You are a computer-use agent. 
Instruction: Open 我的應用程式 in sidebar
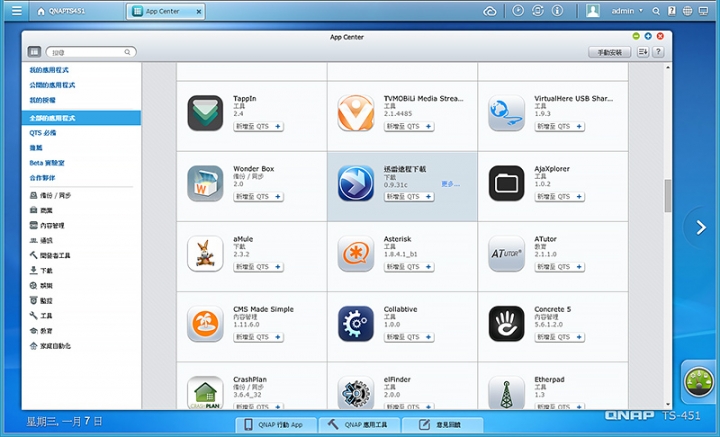49,70
